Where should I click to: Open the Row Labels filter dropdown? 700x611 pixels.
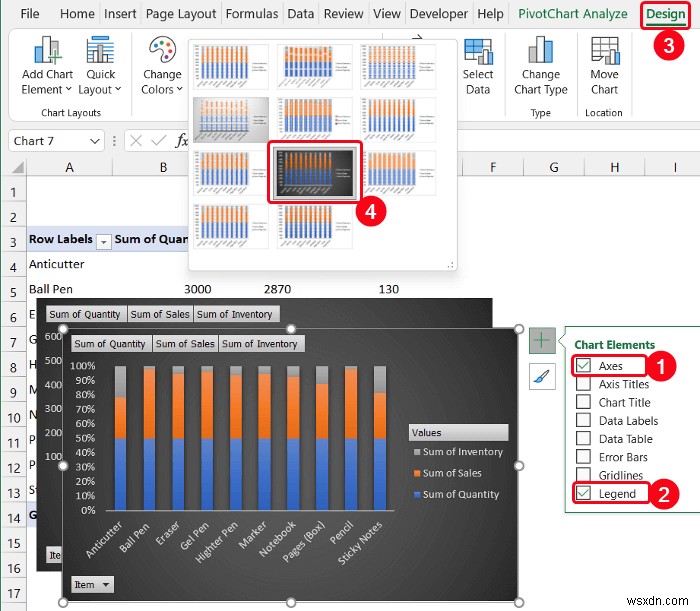[x=104, y=241]
